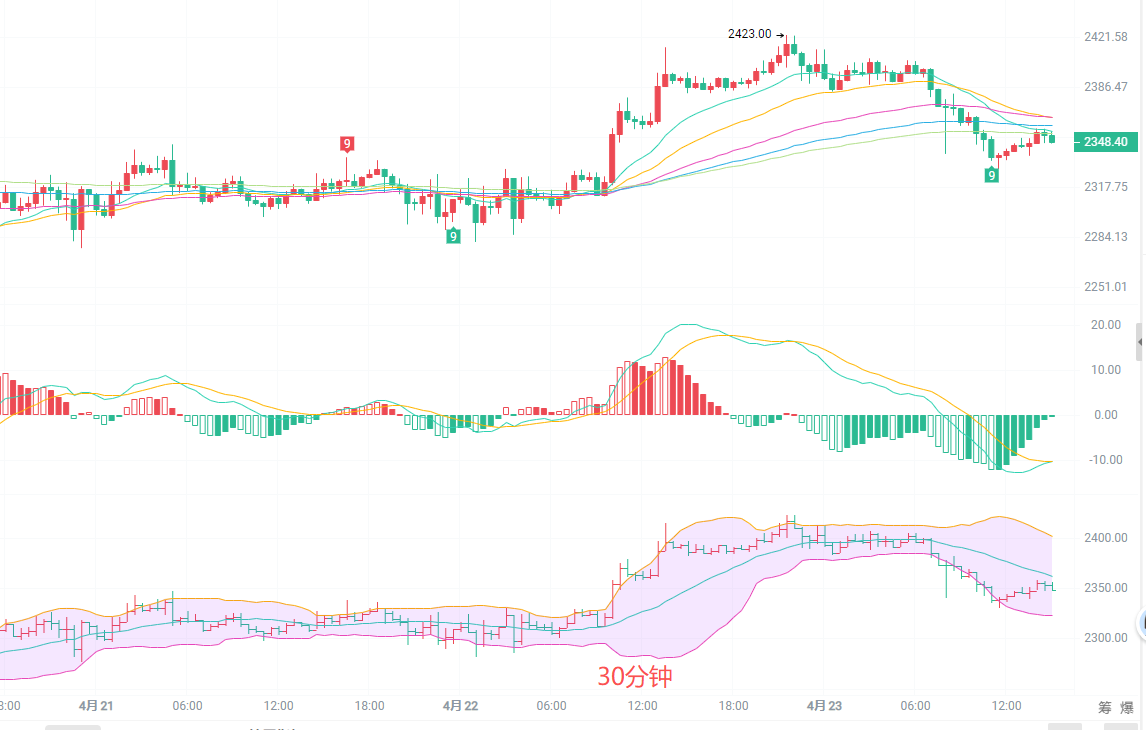
Task: Click the green 9 marker below April 22 candles
Action: [453, 236]
